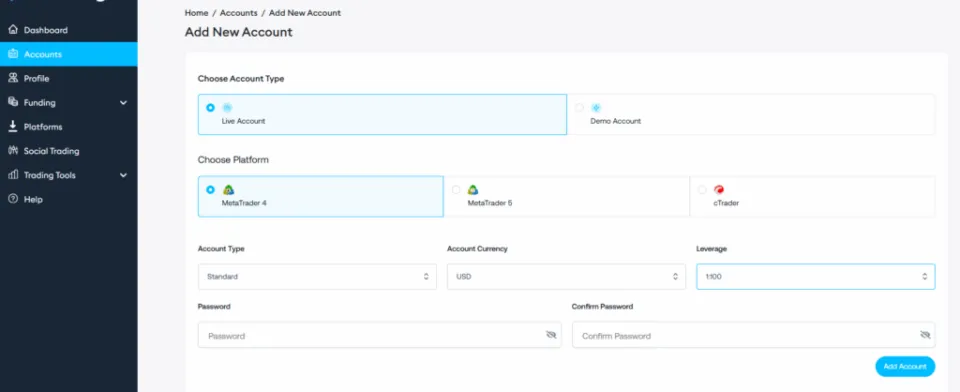Image resolution: width=960 pixels, height=392 pixels.
Task: Toggle visibility of the Password field
Action: (x=550, y=335)
